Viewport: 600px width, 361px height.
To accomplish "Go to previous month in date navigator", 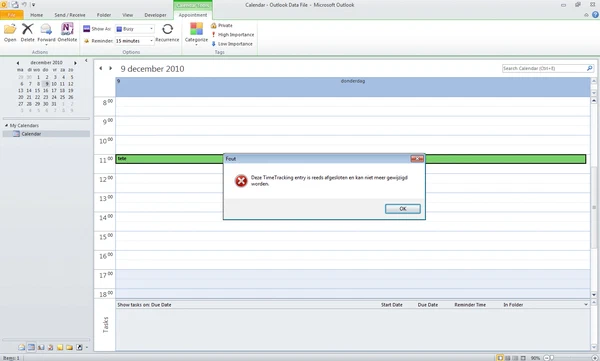I will pyautogui.click(x=18, y=63).
